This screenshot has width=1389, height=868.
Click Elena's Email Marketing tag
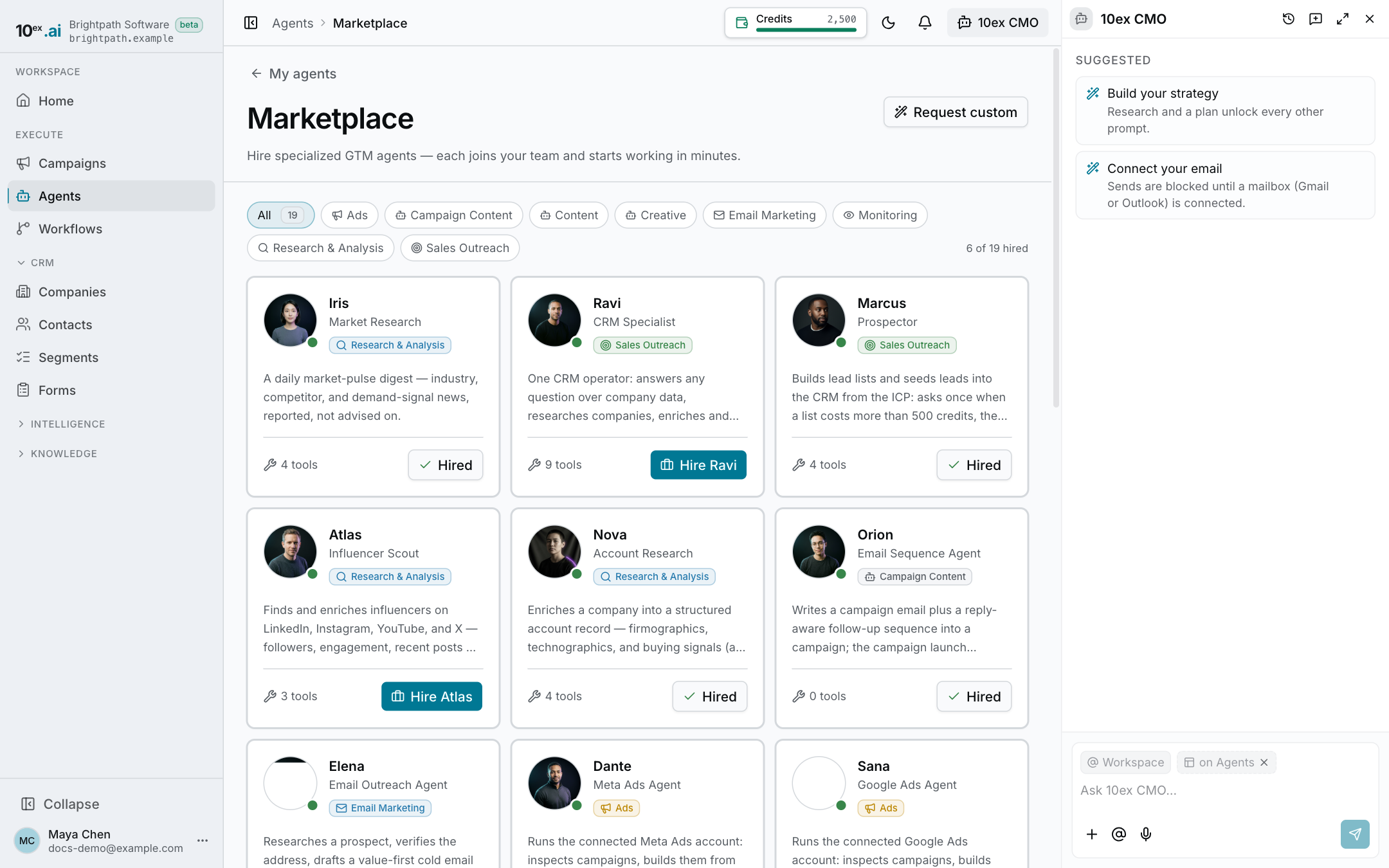[x=380, y=808]
